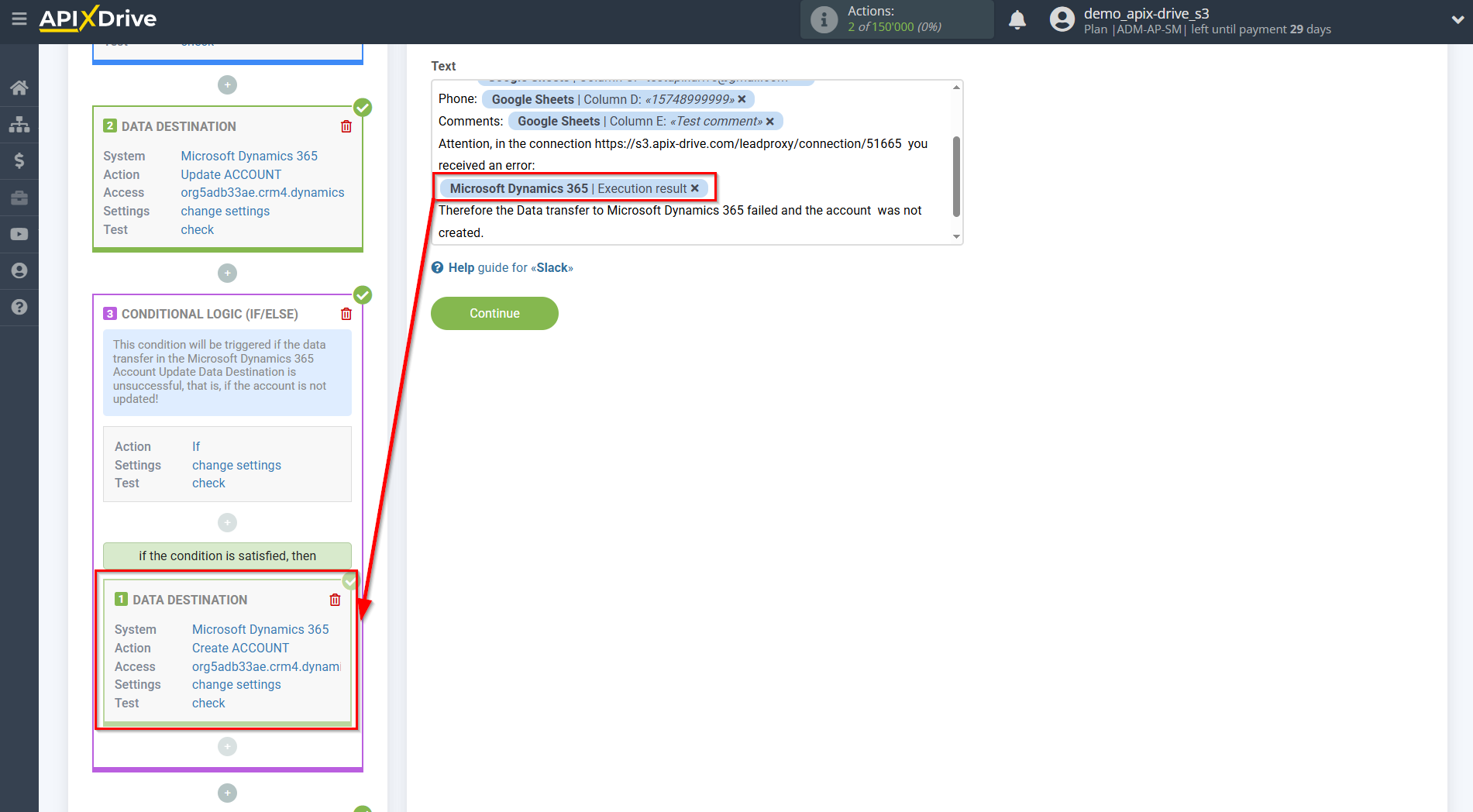Image resolution: width=1473 pixels, height=812 pixels.
Task: Open the video tutorials sidebar icon
Action: click(19, 234)
